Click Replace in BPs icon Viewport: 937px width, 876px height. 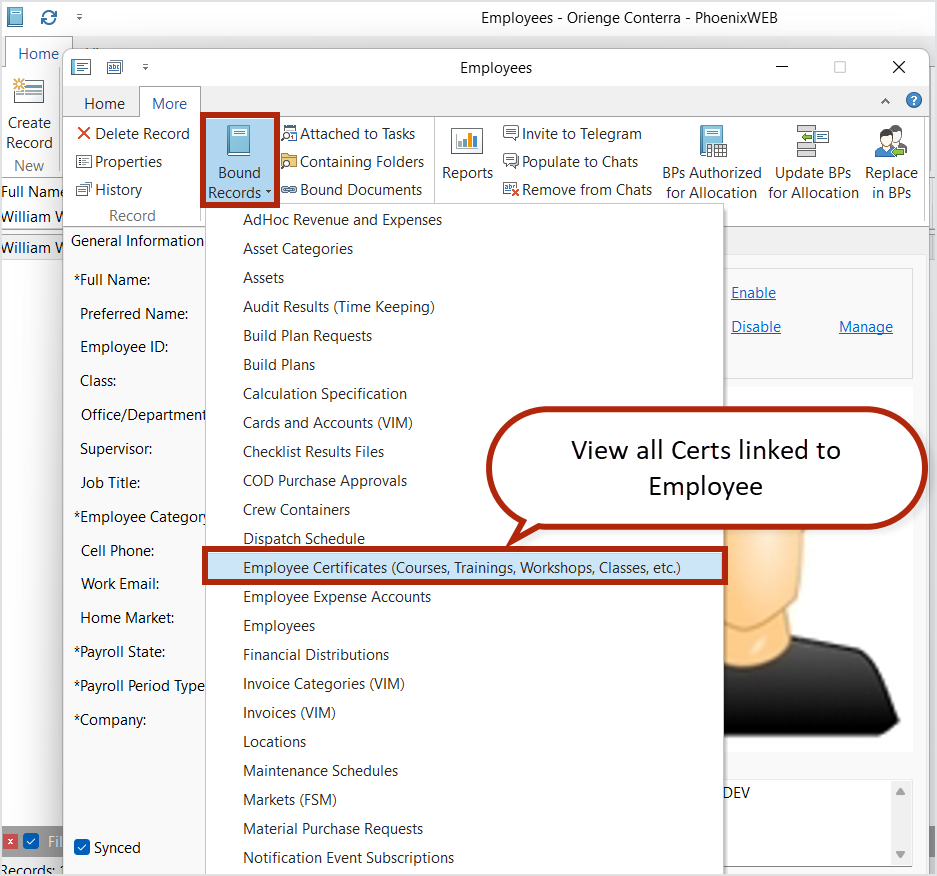pos(891,141)
